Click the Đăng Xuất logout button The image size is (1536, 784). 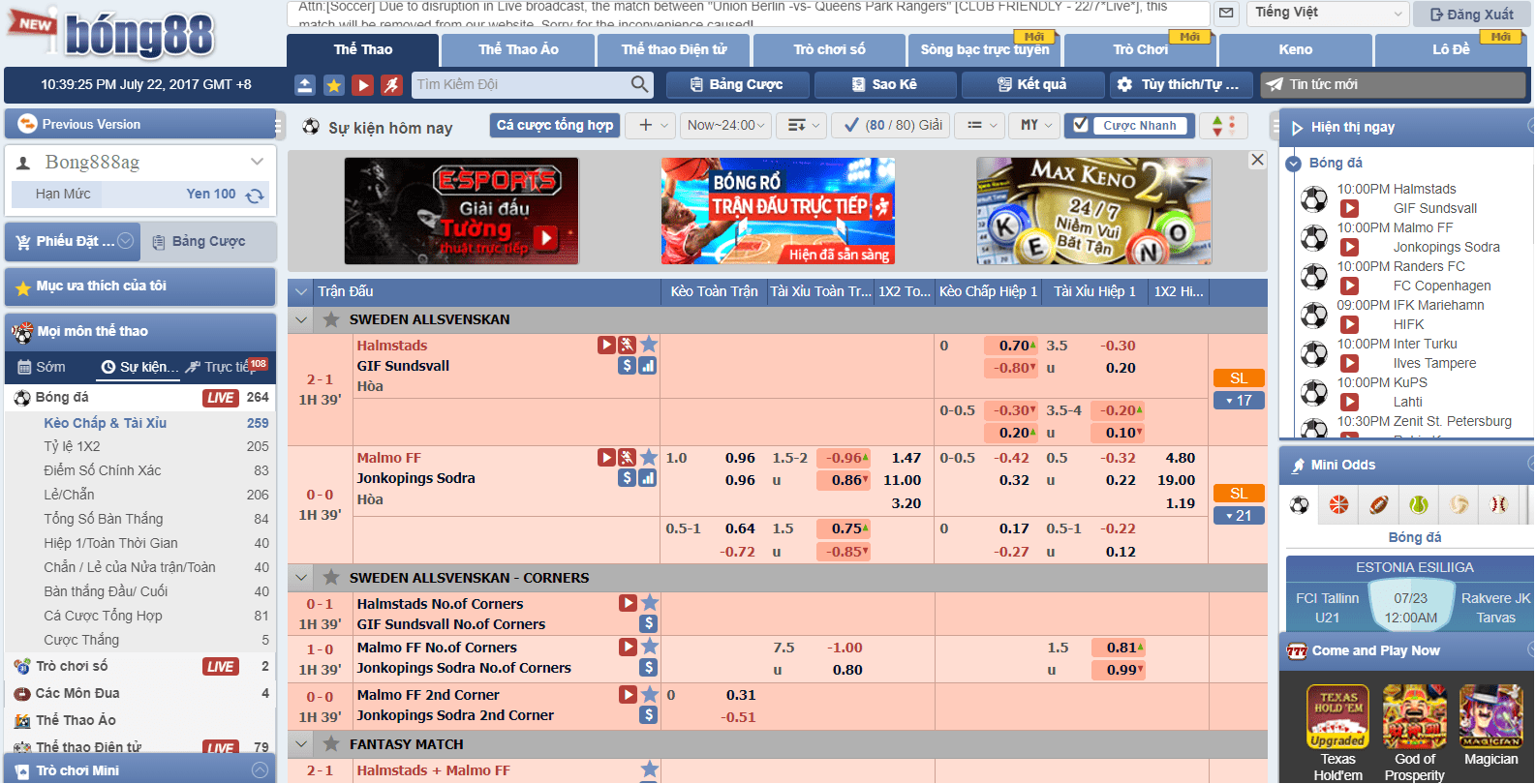(x=1472, y=14)
